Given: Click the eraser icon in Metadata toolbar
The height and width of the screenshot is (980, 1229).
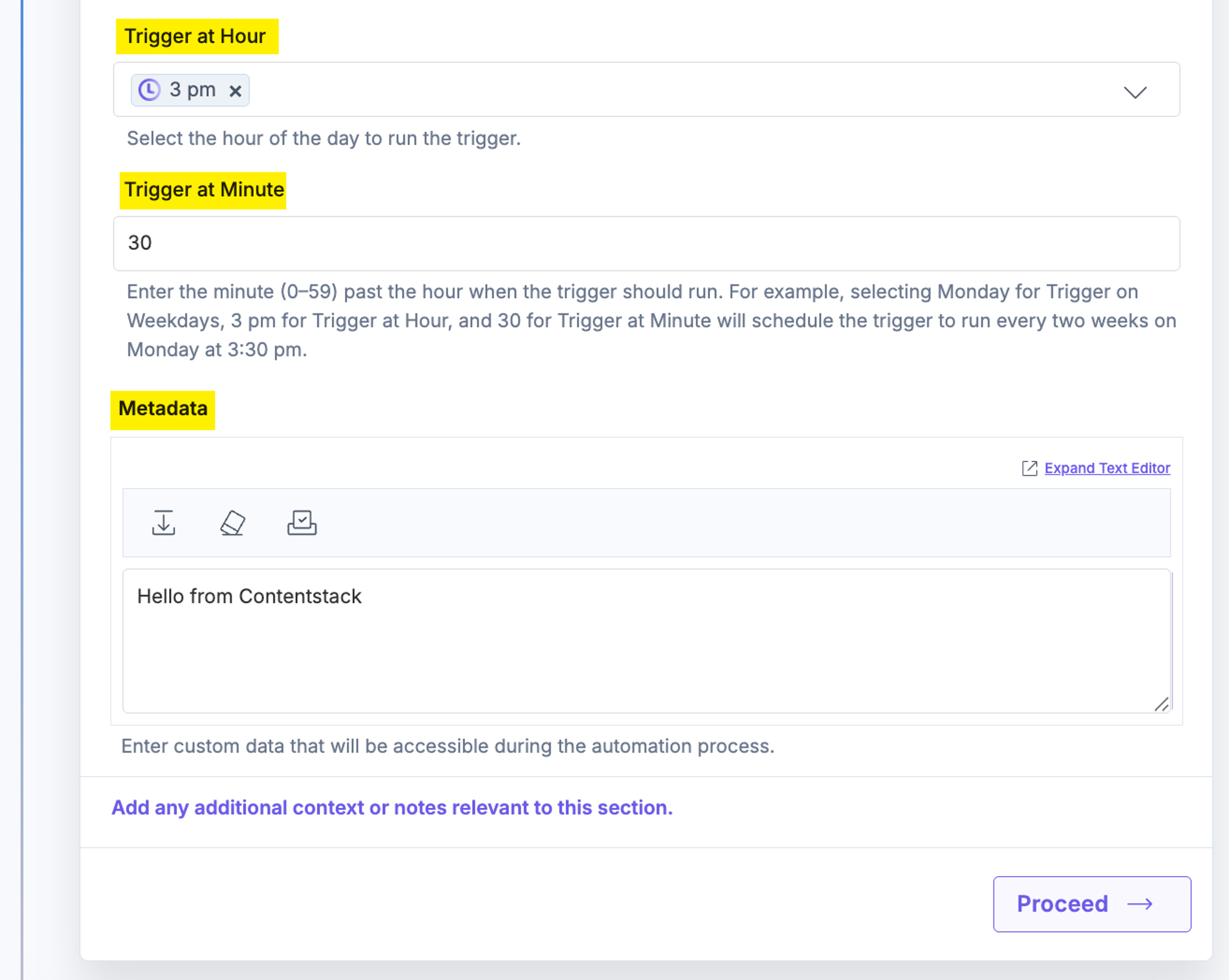Looking at the screenshot, I should [233, 522].
